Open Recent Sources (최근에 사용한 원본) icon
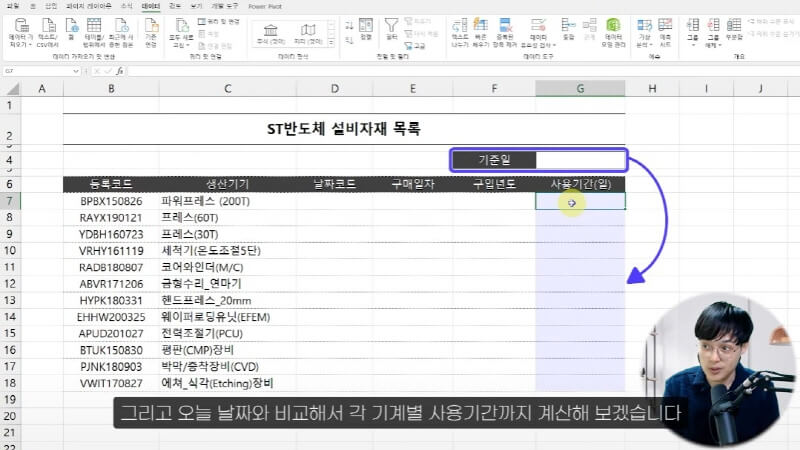The width and height of the screenshot is (800, 450). click(121, 26)
